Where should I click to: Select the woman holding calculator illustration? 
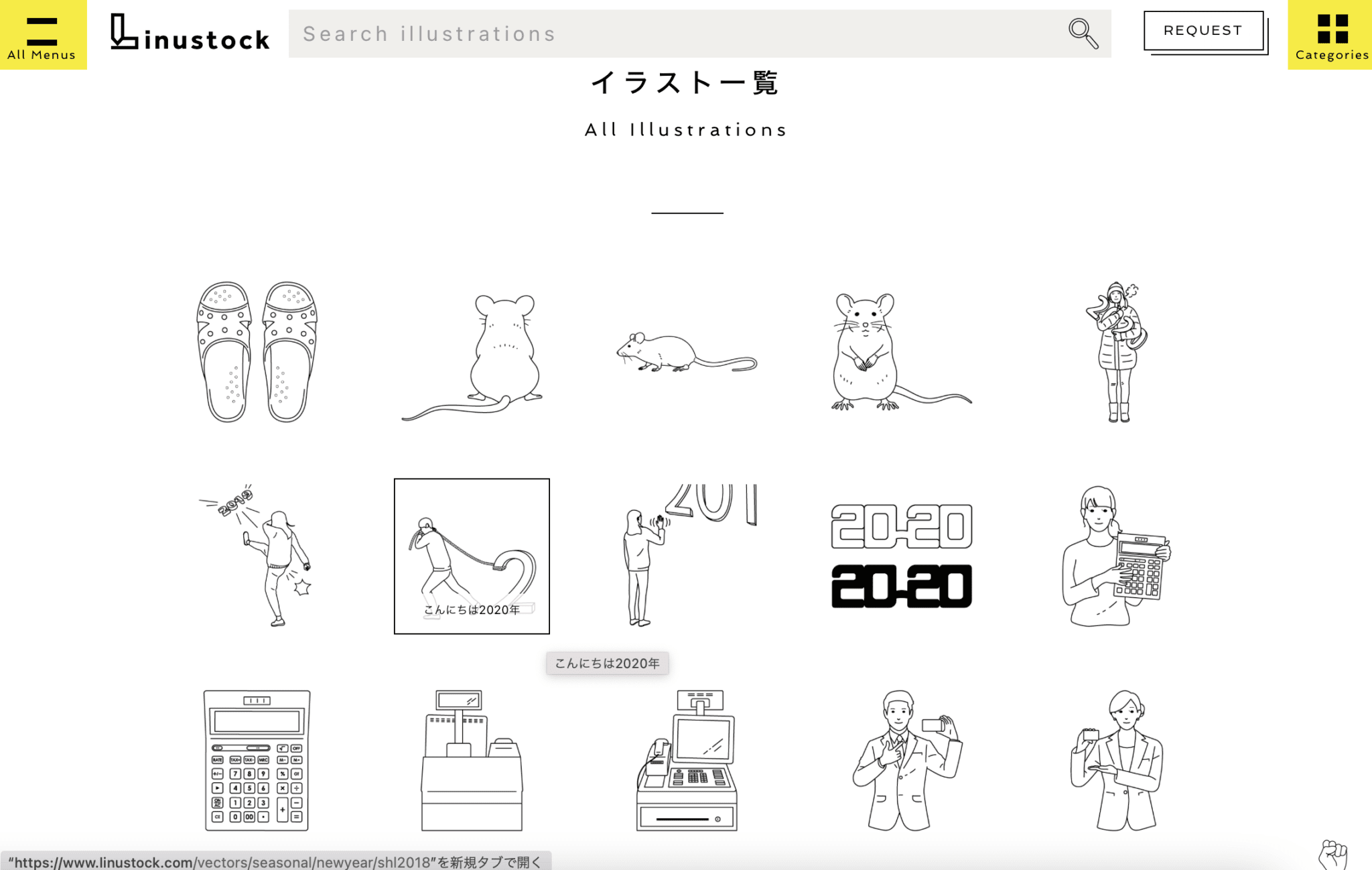click(x=1115, y=556)
